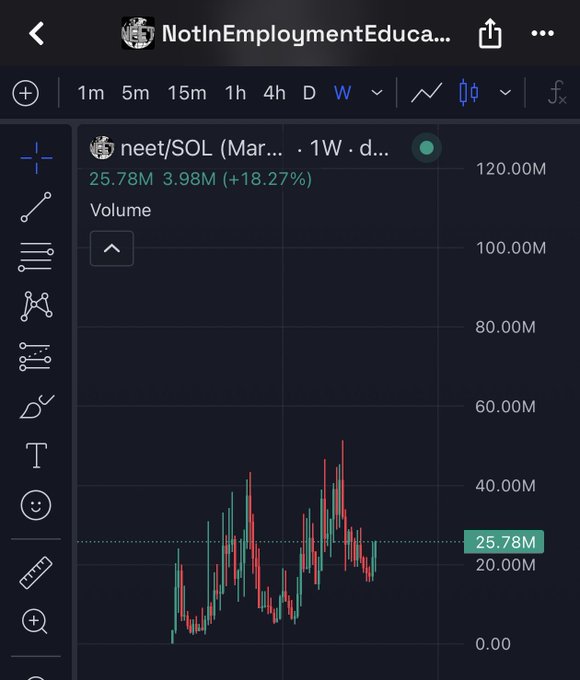This screenshot has height=680, width=580.
Task: Tap the 20.00M price axis label
Action: (505, 565)
